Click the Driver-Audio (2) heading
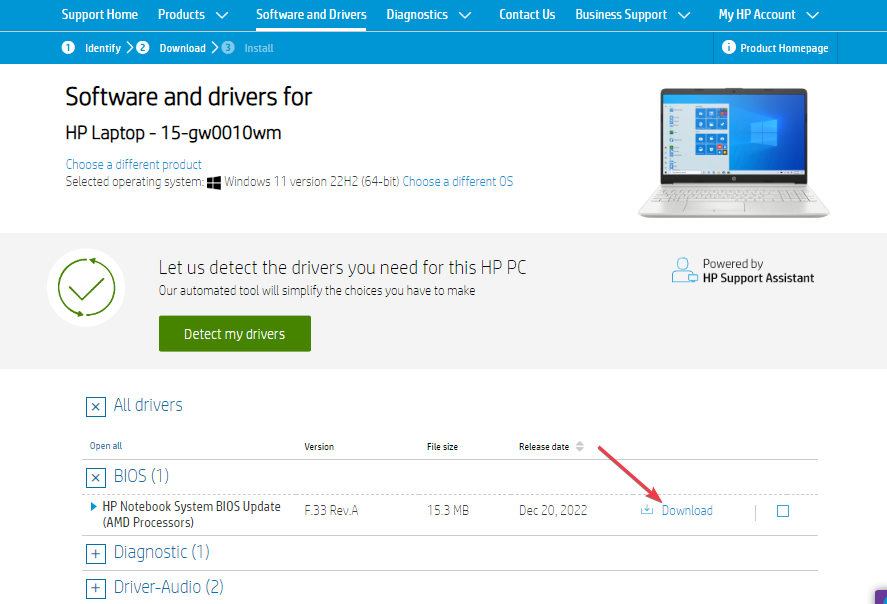The height and width of the screenshot is (604, 887). [169, 587]
